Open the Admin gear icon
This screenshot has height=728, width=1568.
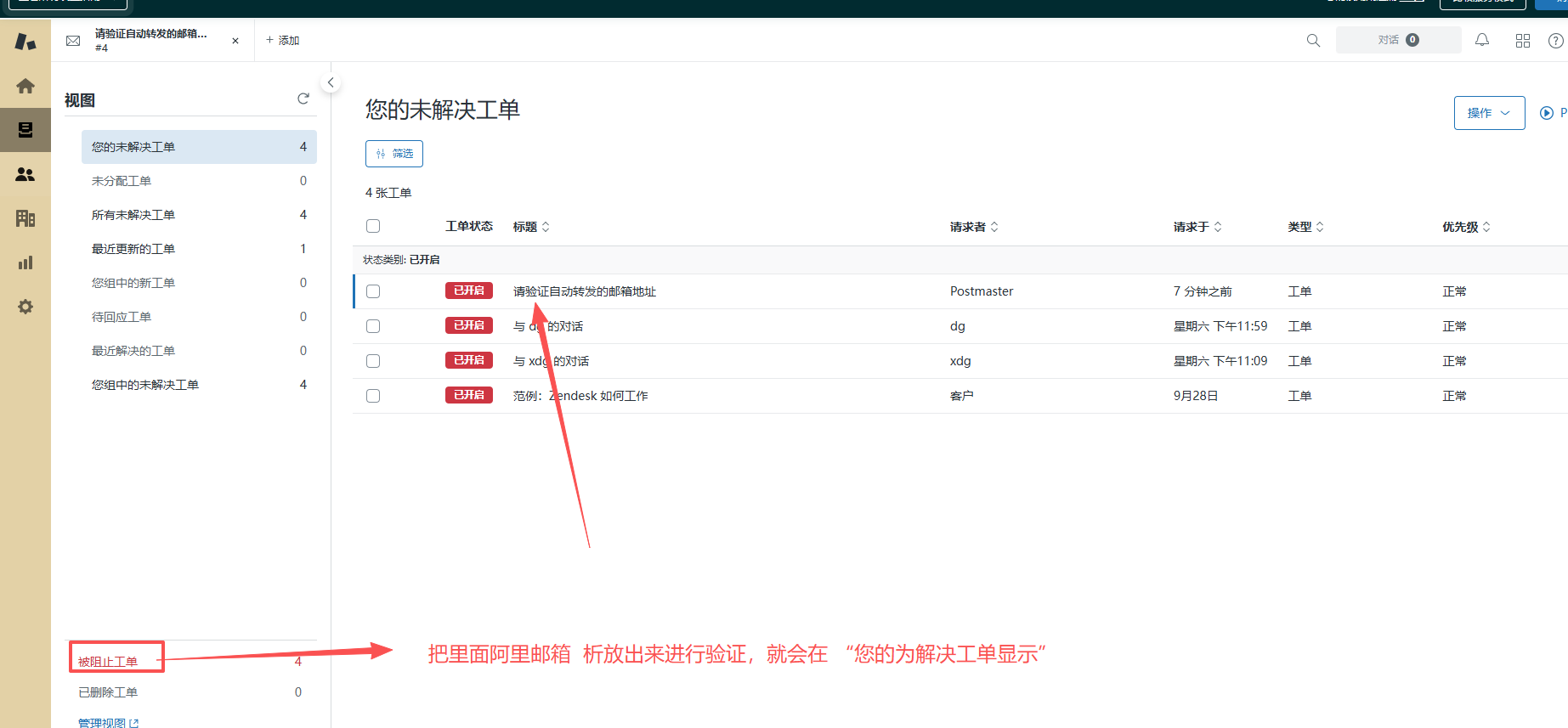(25, 307)
